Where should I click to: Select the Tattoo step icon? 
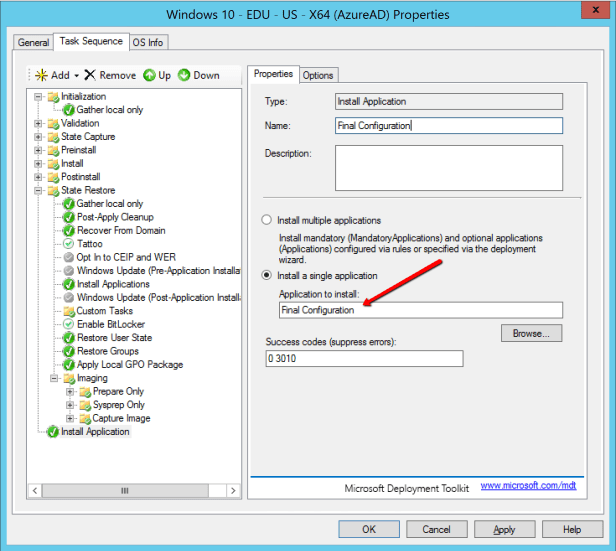coord(68,244)
